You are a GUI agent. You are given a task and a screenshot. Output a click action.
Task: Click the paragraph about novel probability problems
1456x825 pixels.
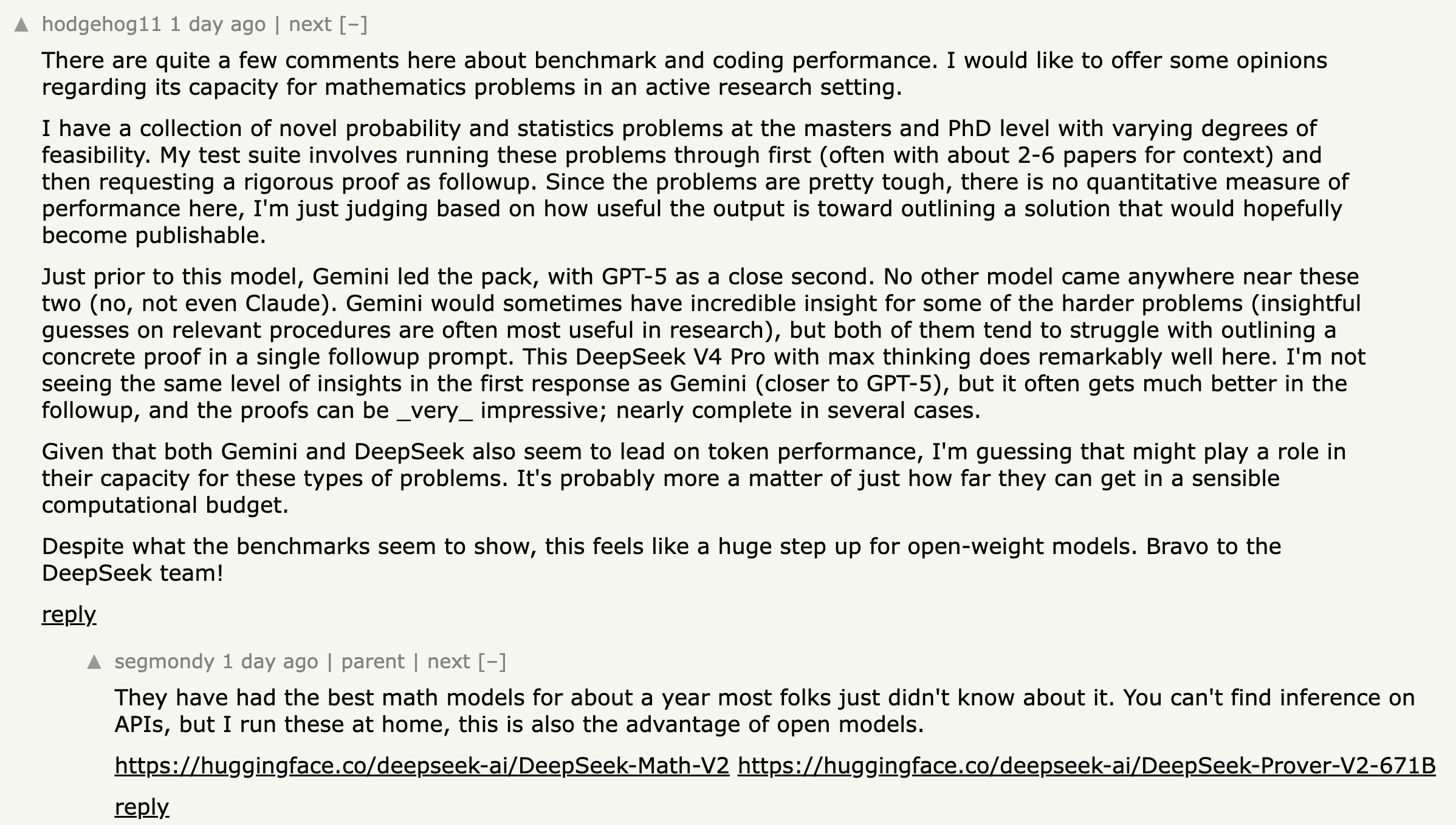[x=695, y=182]
